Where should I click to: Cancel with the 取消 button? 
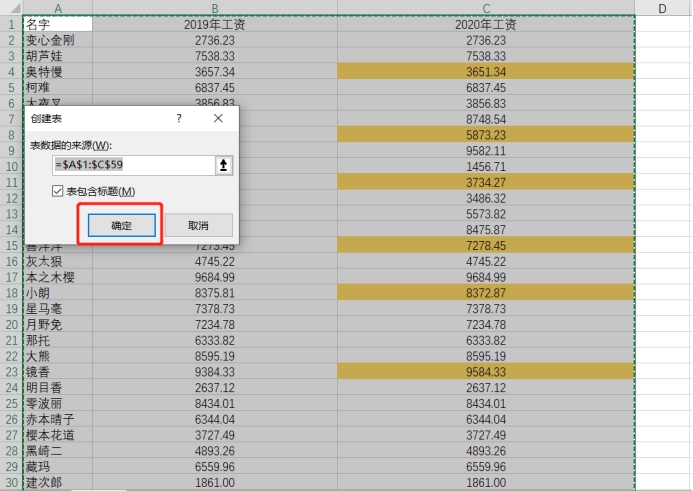click(198, 225)
